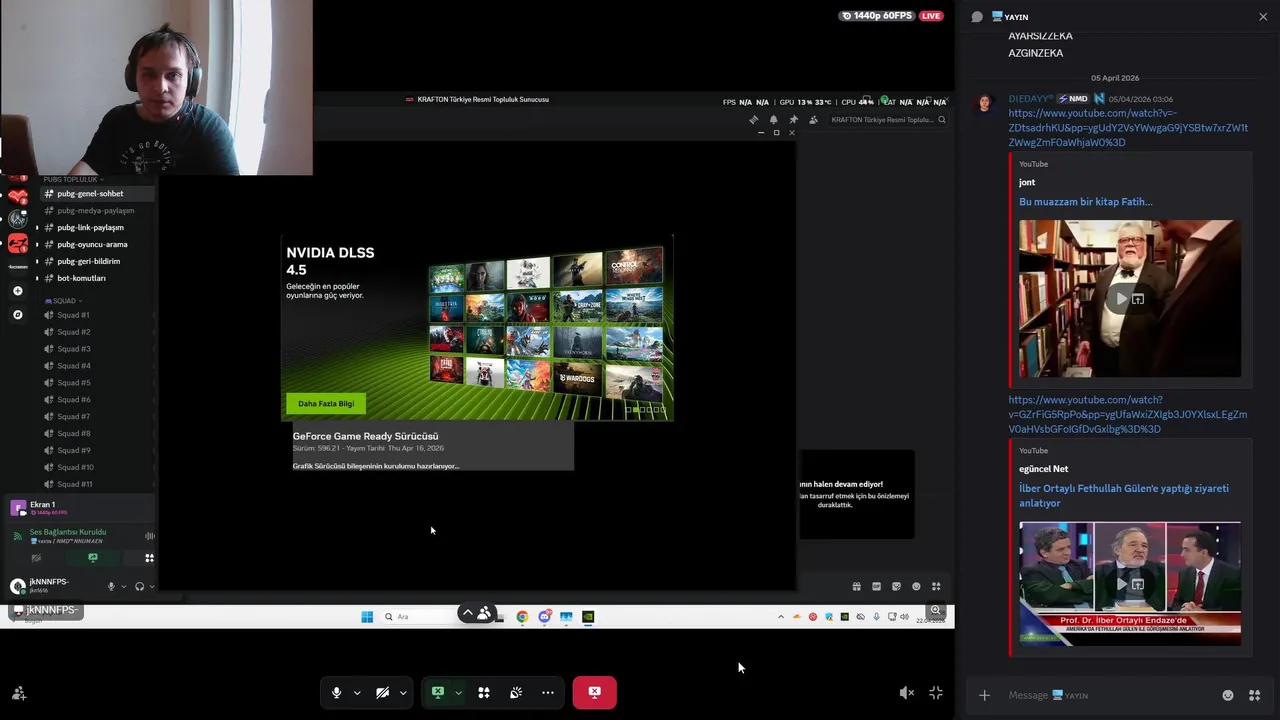The width and height of the screenshot is (1280, 720).
Task: Toggle small camera icon in voice panel
Action: [x=37, y=558]
